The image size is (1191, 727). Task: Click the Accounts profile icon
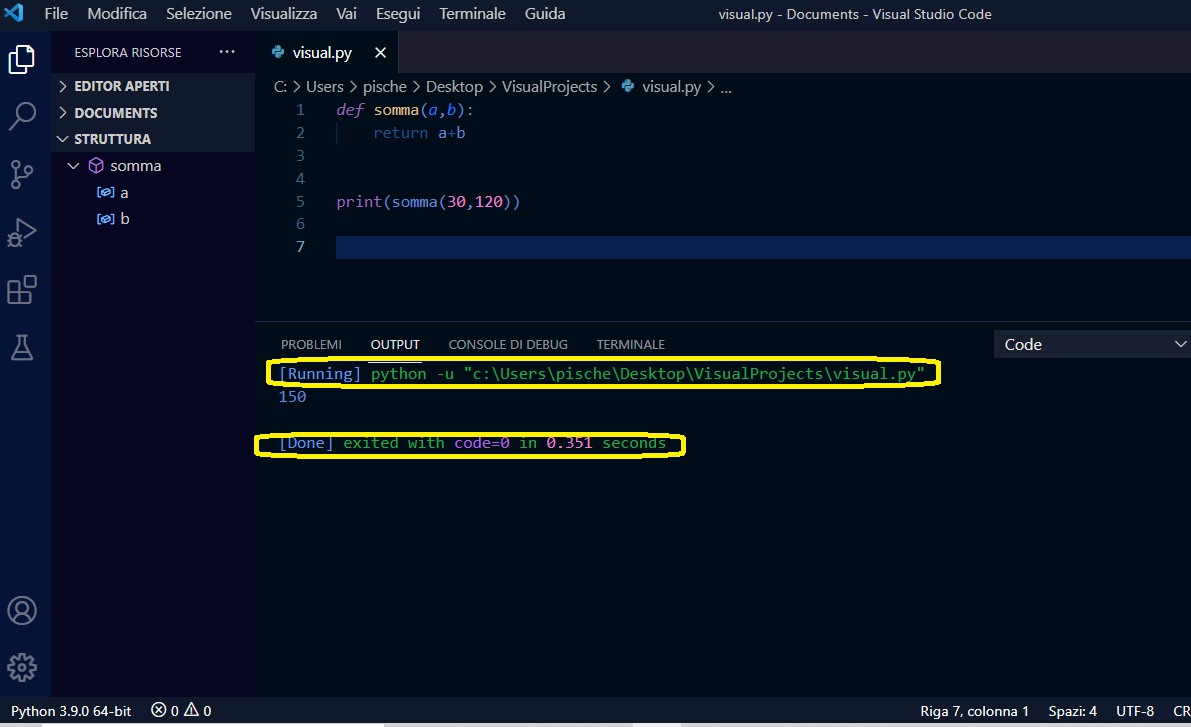[x=22, y=610]
